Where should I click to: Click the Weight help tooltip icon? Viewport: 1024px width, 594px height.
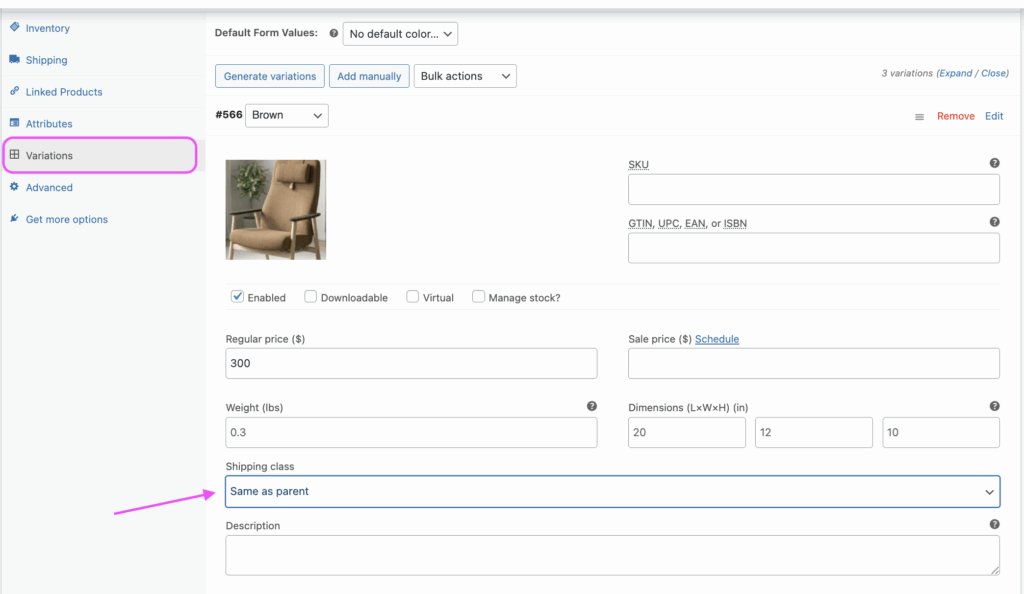[591, 406]
